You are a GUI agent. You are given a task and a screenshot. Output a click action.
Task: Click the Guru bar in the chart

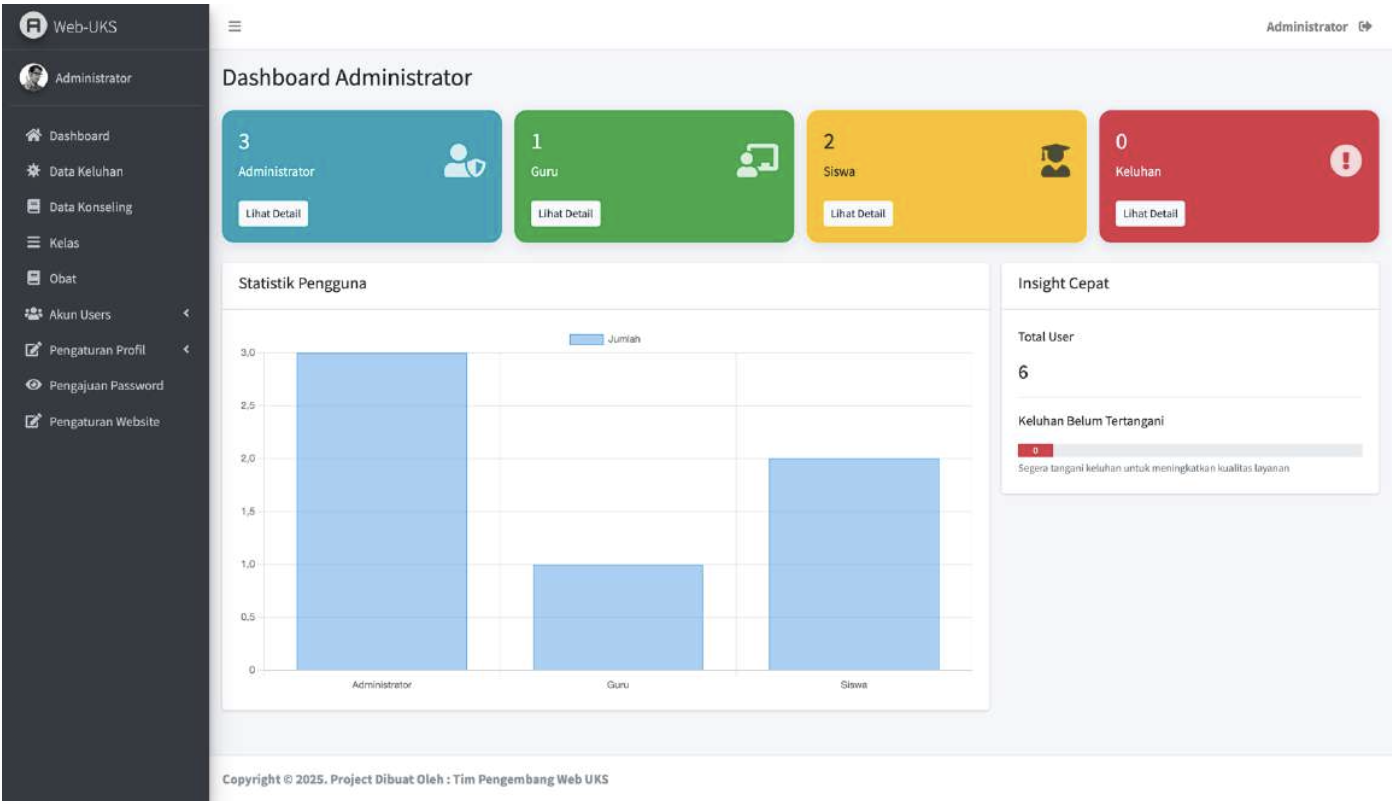618,617
